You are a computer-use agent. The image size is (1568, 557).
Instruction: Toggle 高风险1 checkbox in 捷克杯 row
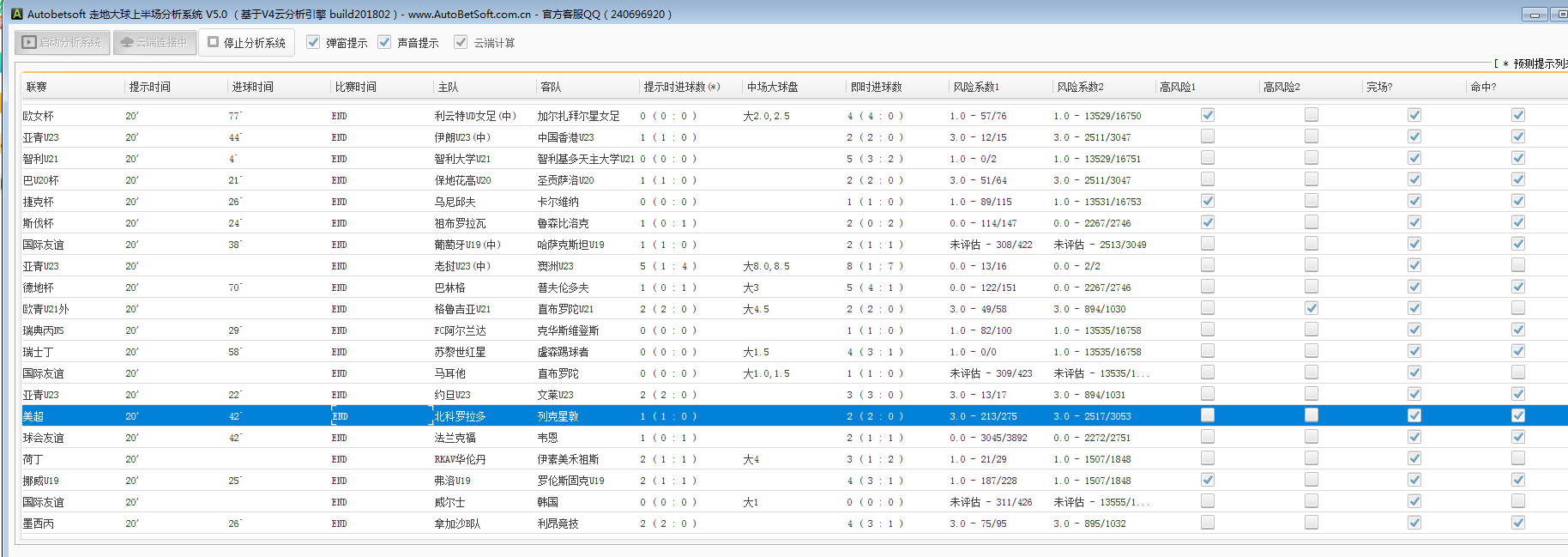tap(1208, 201)
